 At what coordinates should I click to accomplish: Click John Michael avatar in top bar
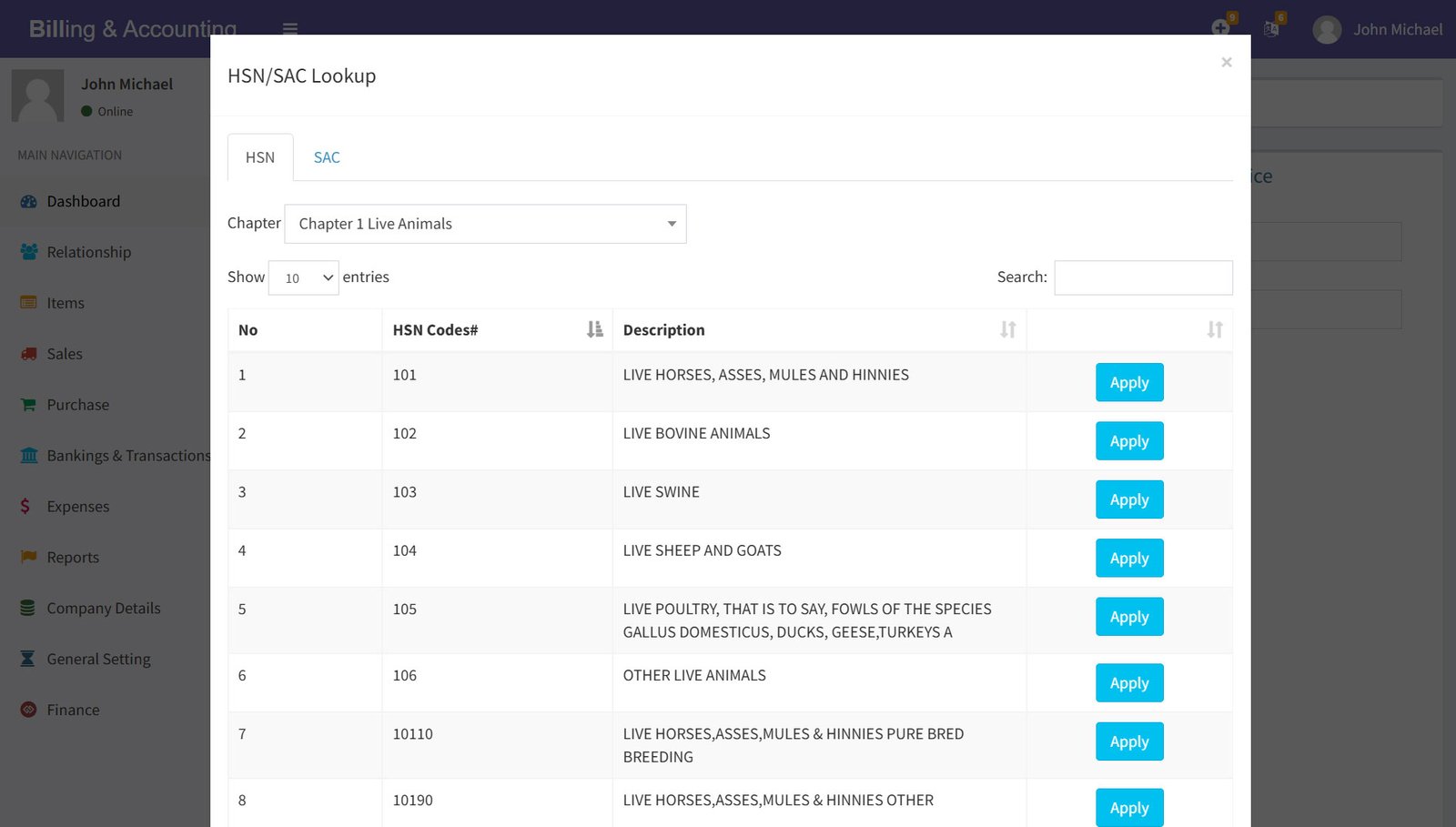pos(1327,30)
